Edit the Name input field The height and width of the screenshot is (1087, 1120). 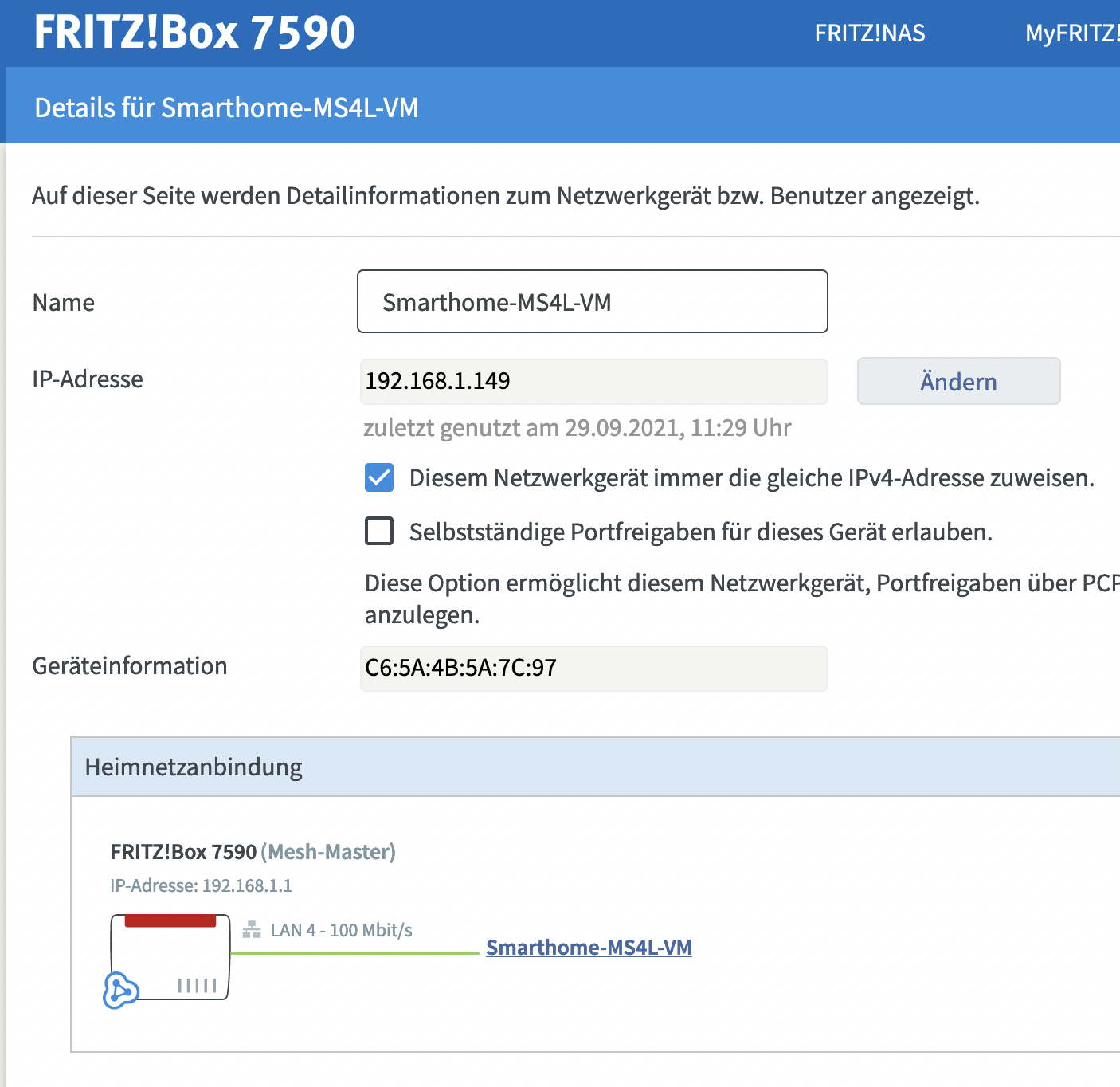[593, 301]
